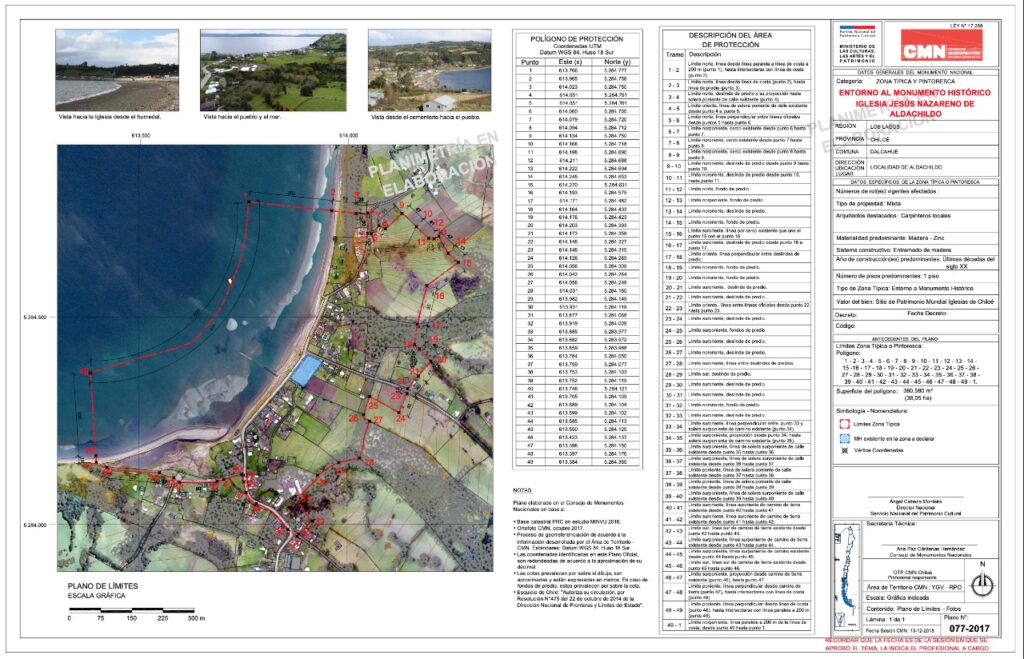Click the Vértice Coordenadas legend symbol
This screenshot has width=1024, height=659.
[842, 450]
